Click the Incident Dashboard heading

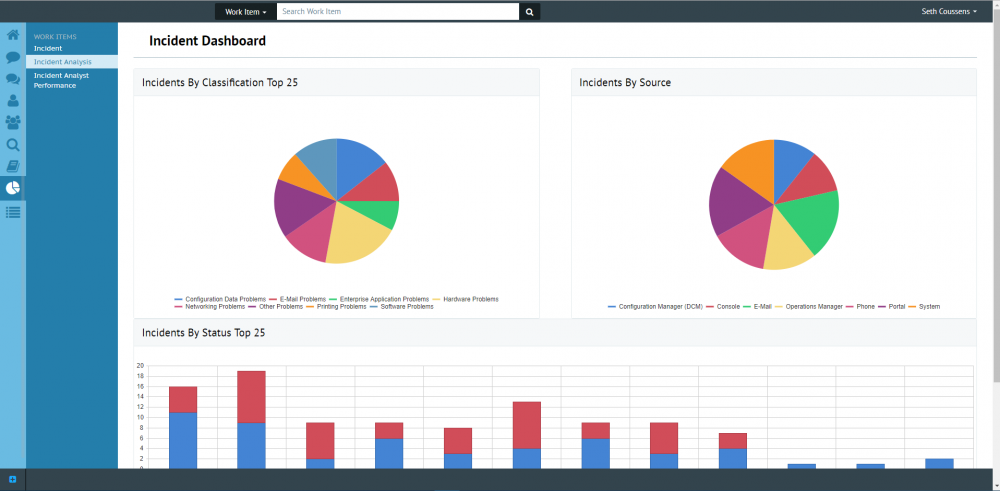(207, 41)
